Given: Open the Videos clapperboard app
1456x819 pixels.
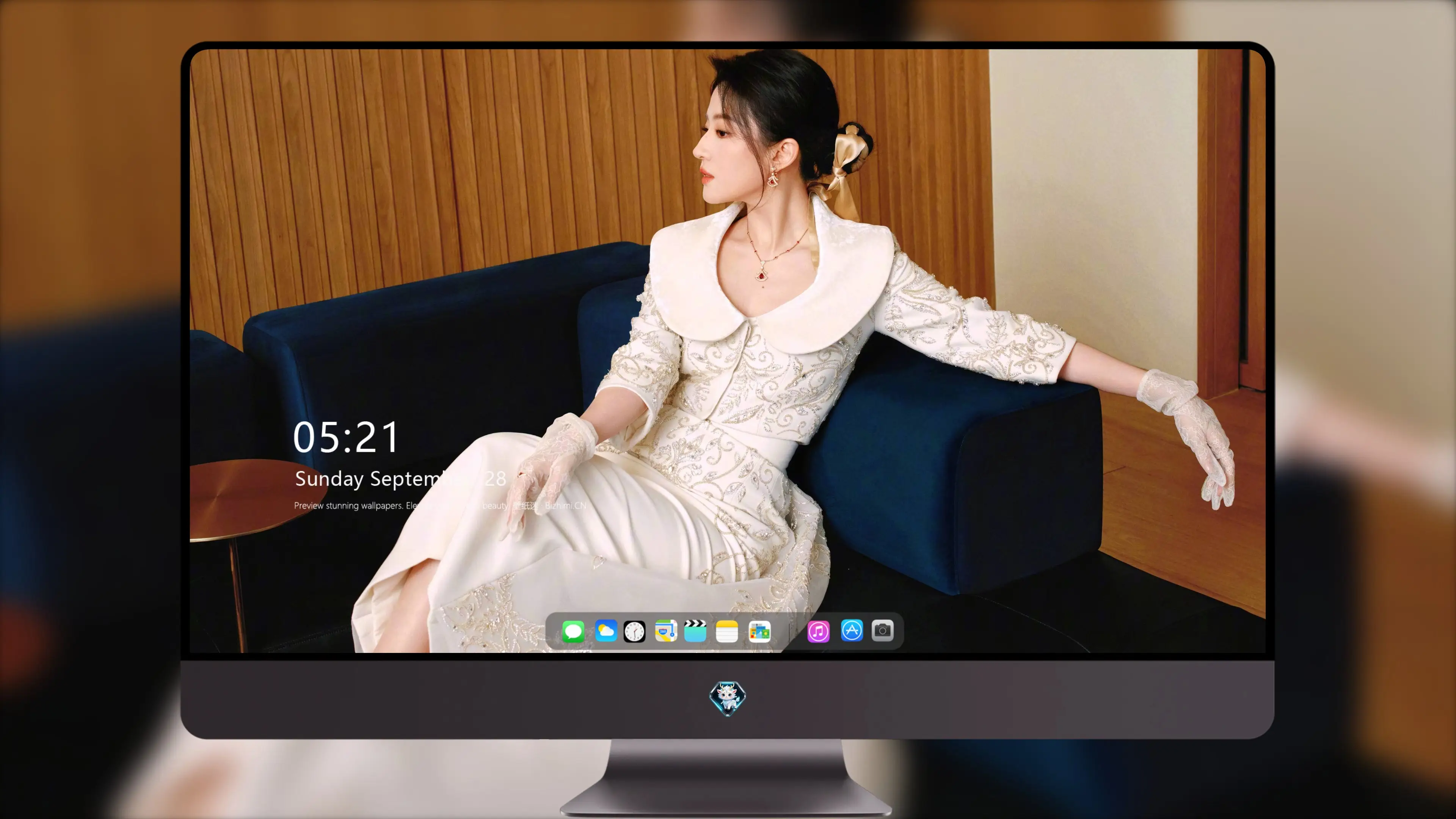Looking at the screenshot, I should 695,631.
